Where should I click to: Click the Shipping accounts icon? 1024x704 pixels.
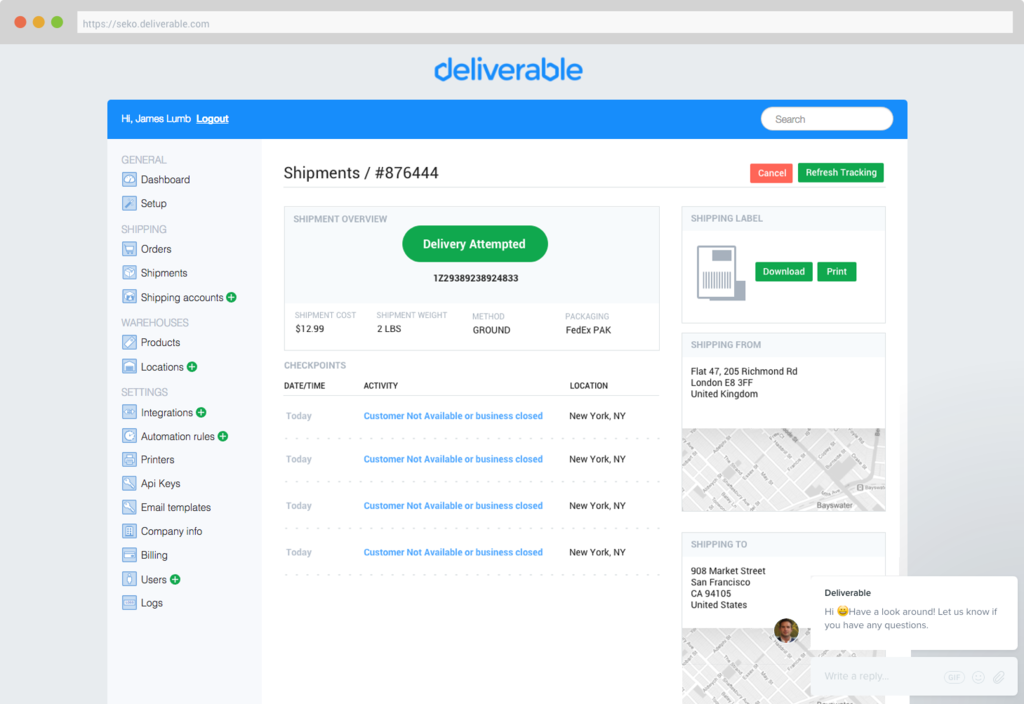129,296
